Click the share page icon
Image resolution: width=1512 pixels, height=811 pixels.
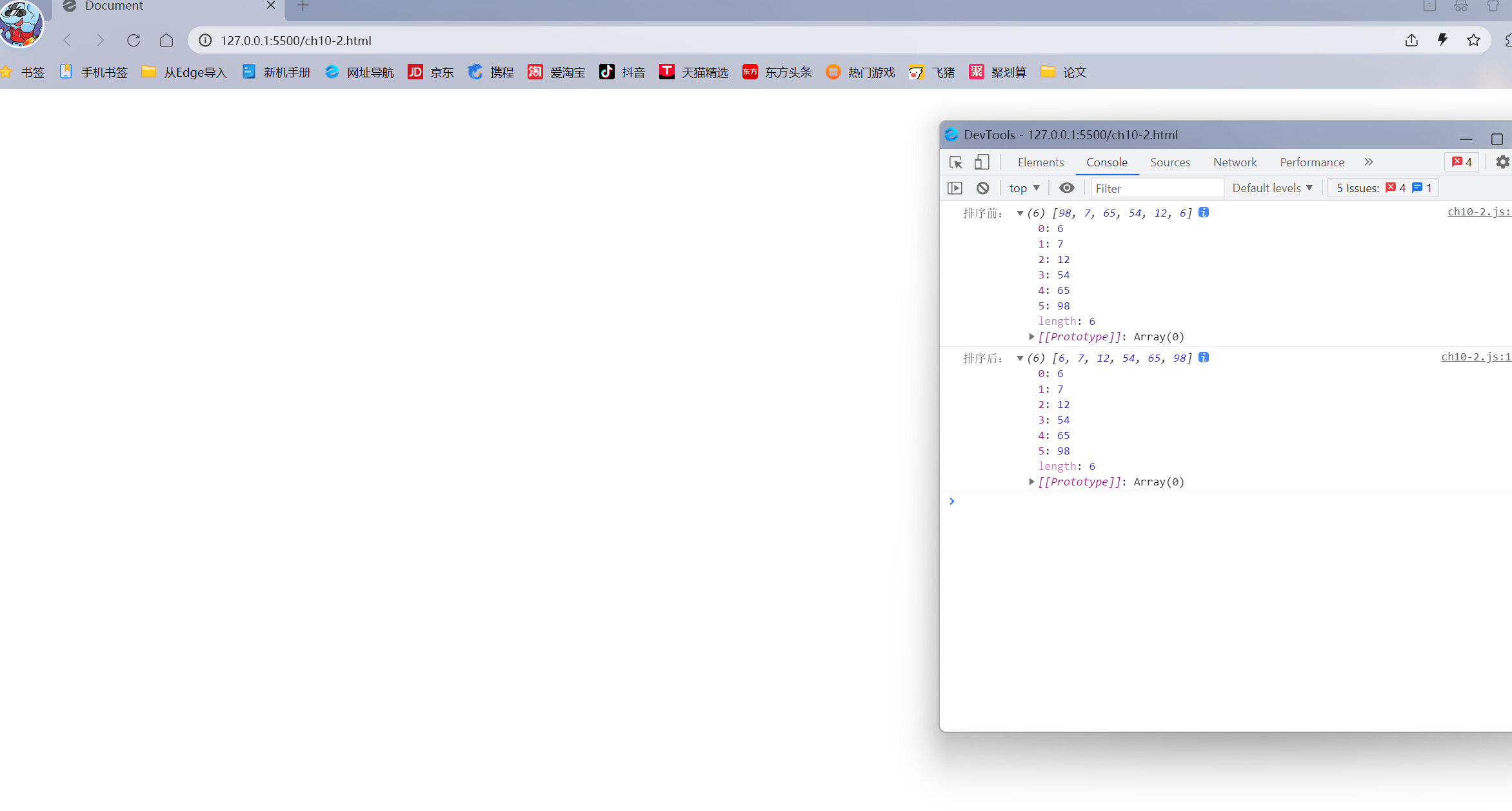tap(1411, 41)
